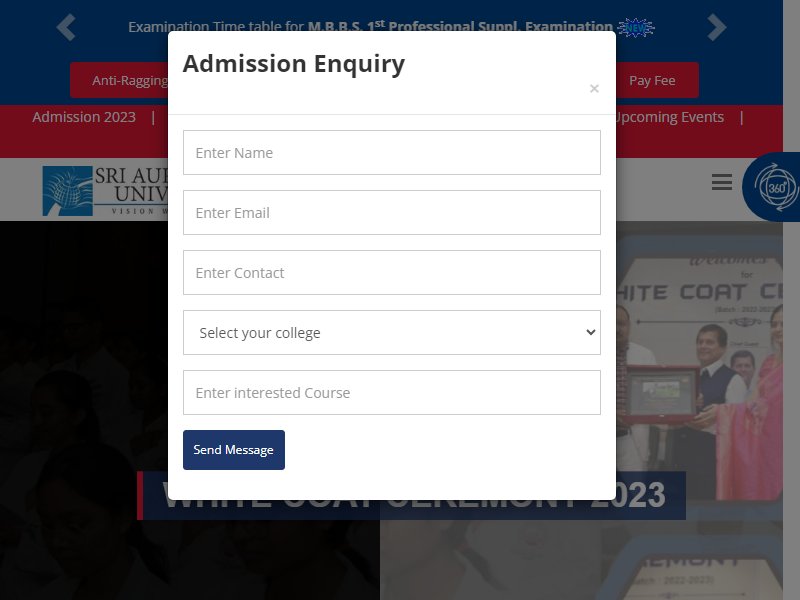Click the Enter Contact field
The image size is (800, 600).
click(392, 272)
